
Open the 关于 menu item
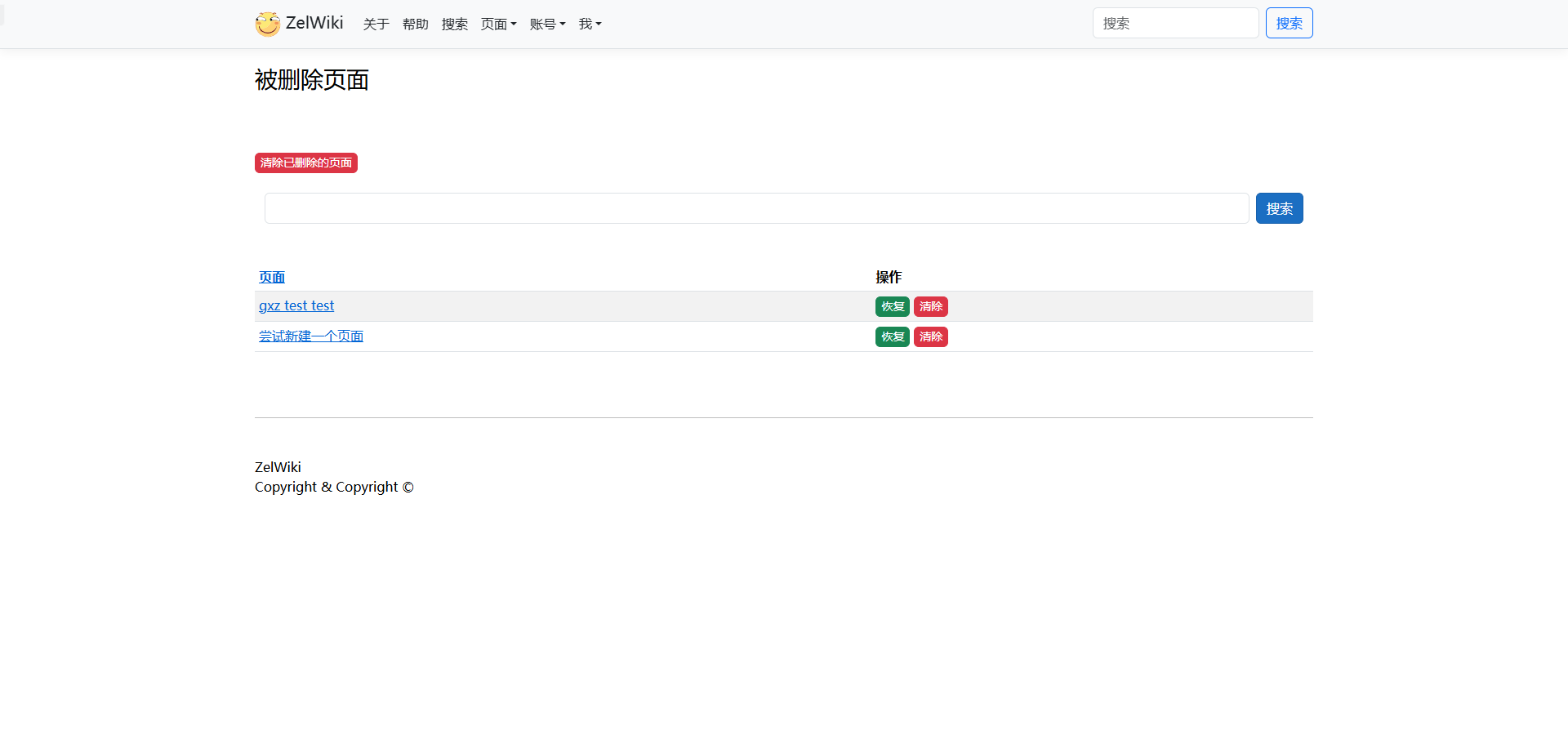pyautogui.click(x=376, y=25)
